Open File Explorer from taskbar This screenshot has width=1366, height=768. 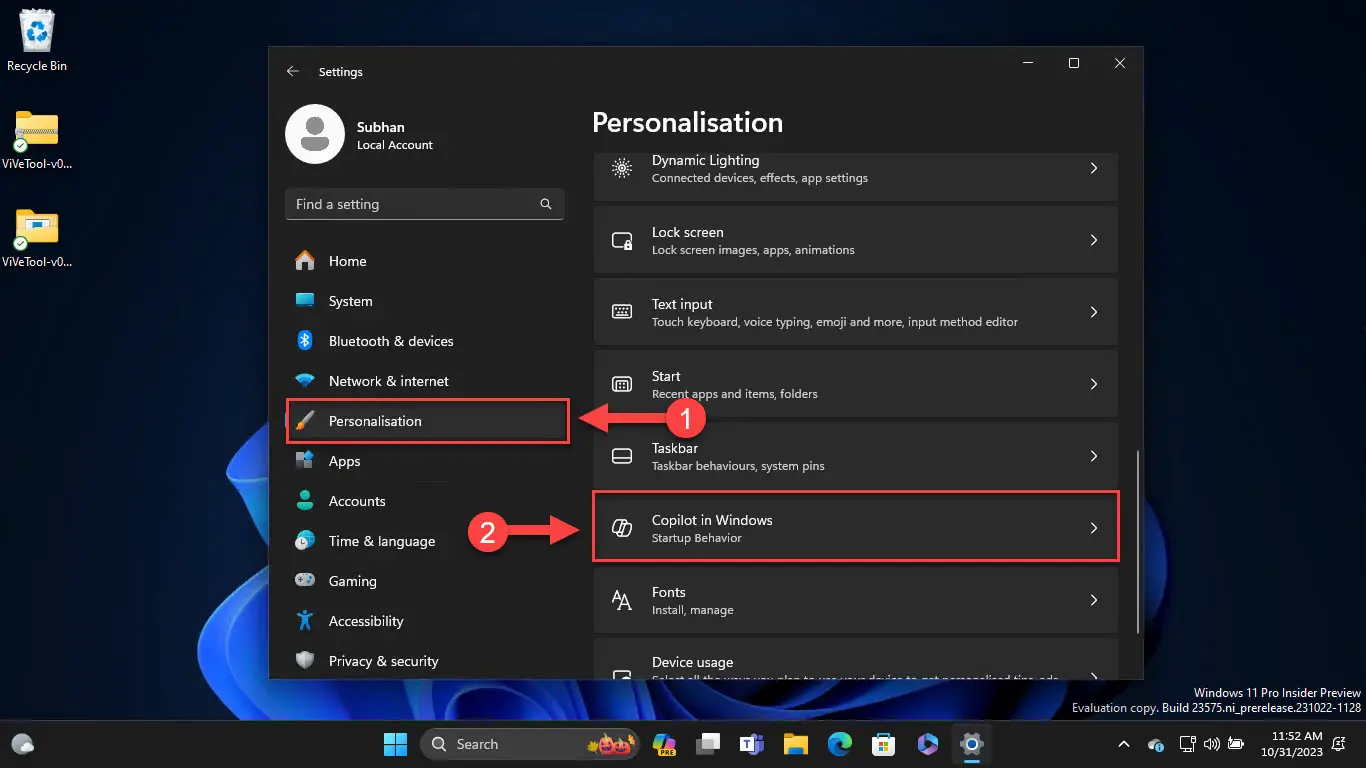[795, 744]
